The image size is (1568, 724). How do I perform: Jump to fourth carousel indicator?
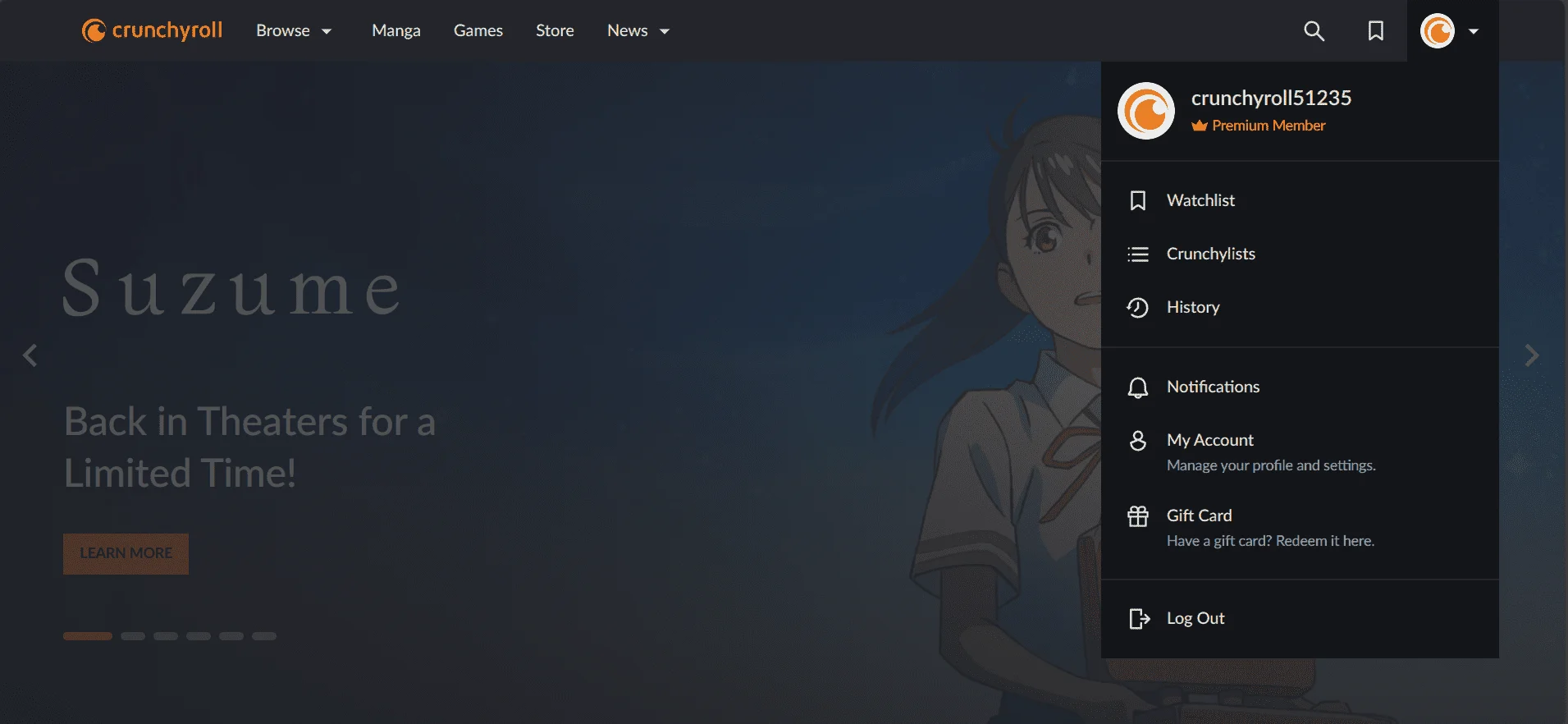pyautogui.click(x=199, y=636)
